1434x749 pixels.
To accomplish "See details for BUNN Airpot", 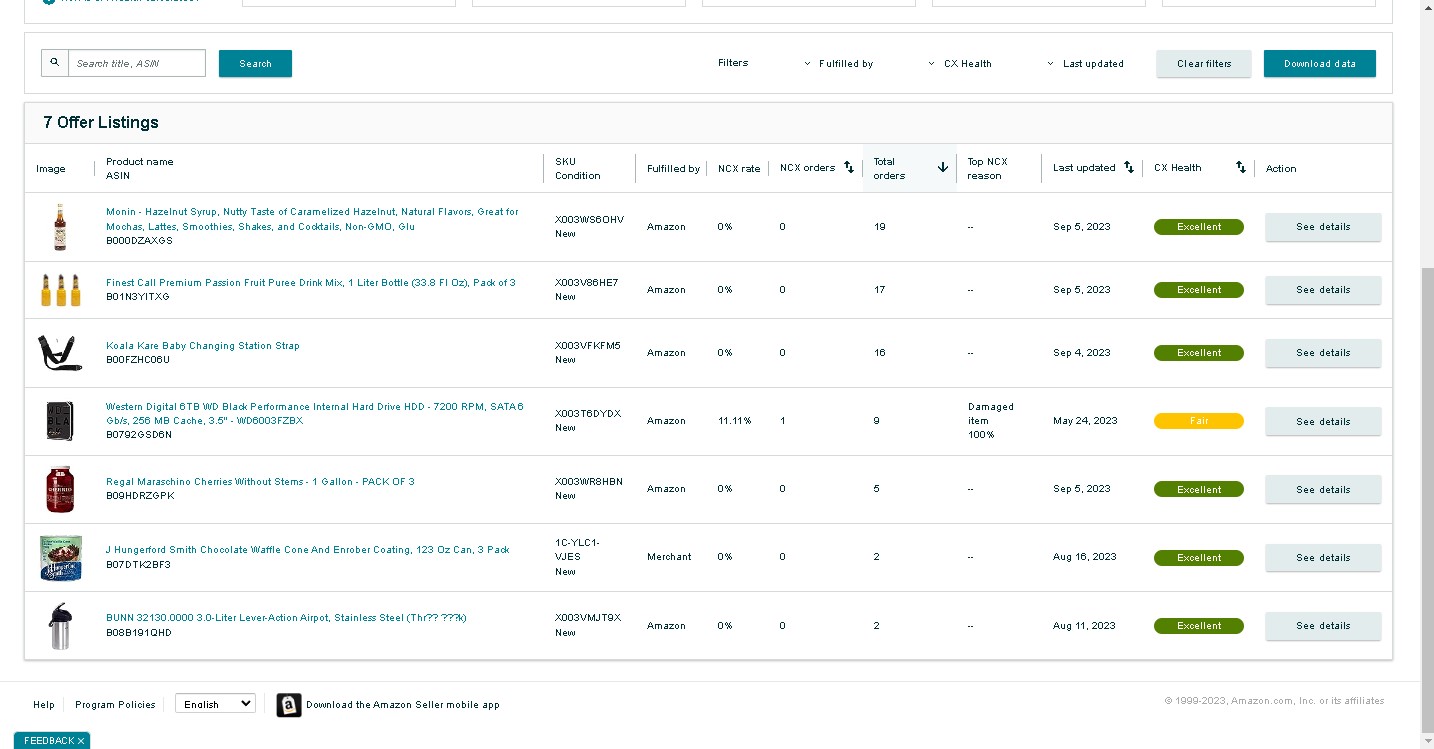I will coord(1323,626).
